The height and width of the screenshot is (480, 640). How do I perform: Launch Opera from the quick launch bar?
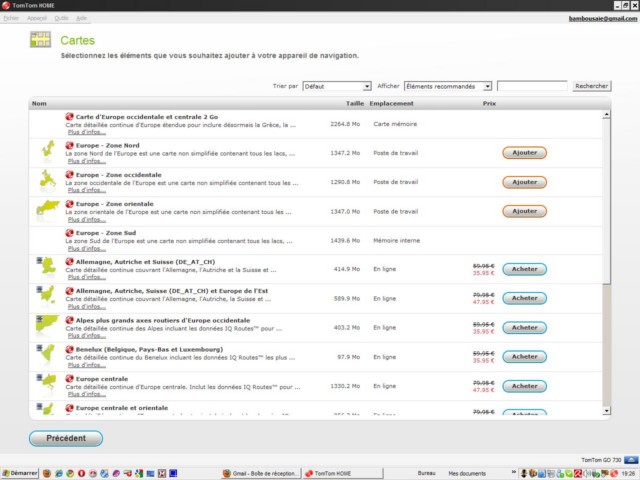82,473
